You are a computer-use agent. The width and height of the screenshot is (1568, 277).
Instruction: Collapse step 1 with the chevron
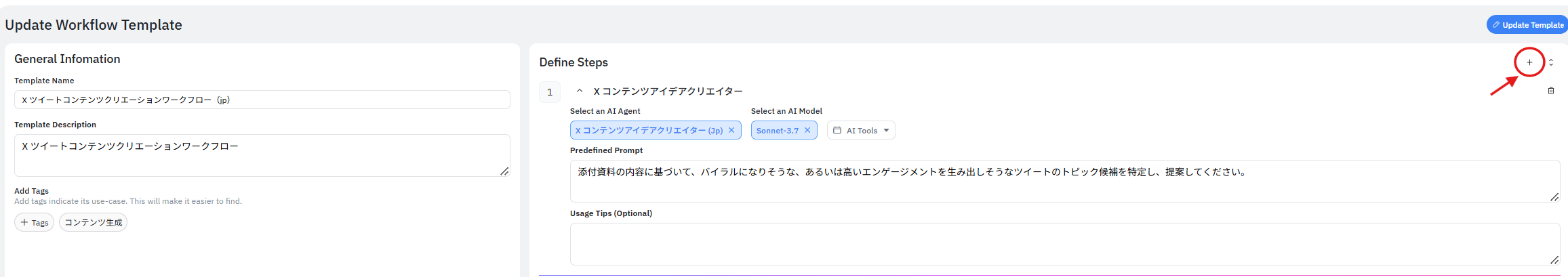coord(580,91)
